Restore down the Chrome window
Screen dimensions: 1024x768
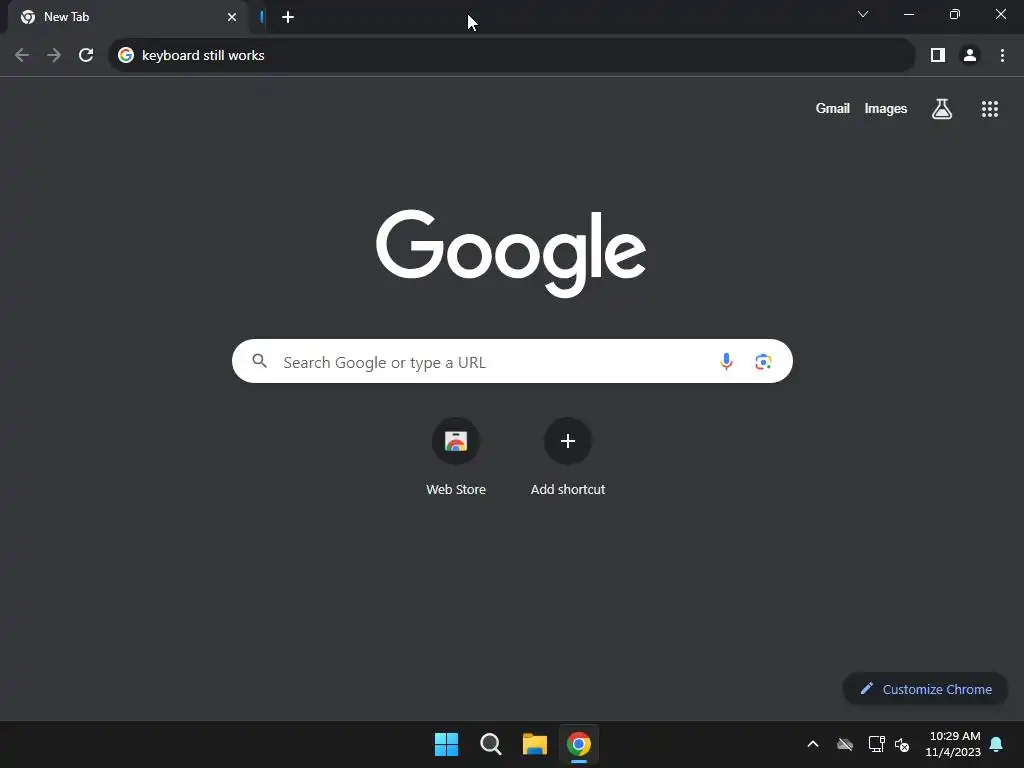coord(955,14)
